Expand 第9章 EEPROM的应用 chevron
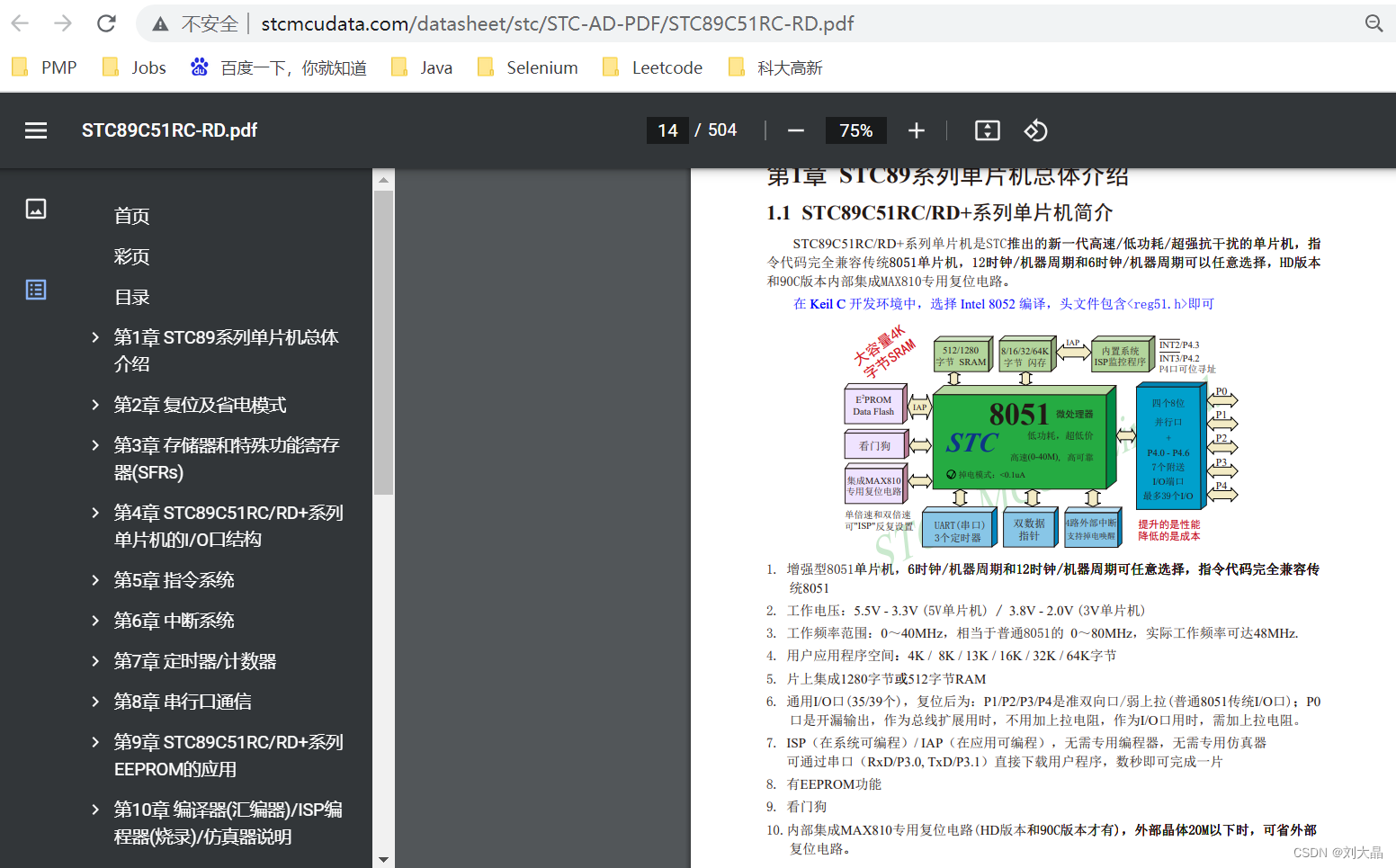 point(95,742)
